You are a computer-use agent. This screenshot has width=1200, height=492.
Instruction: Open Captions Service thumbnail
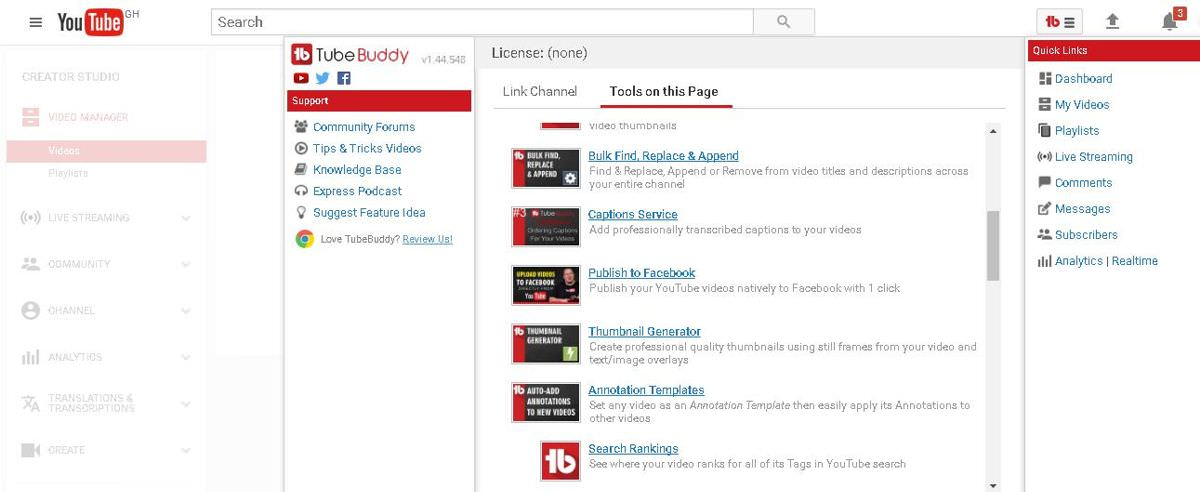point(546,227)
